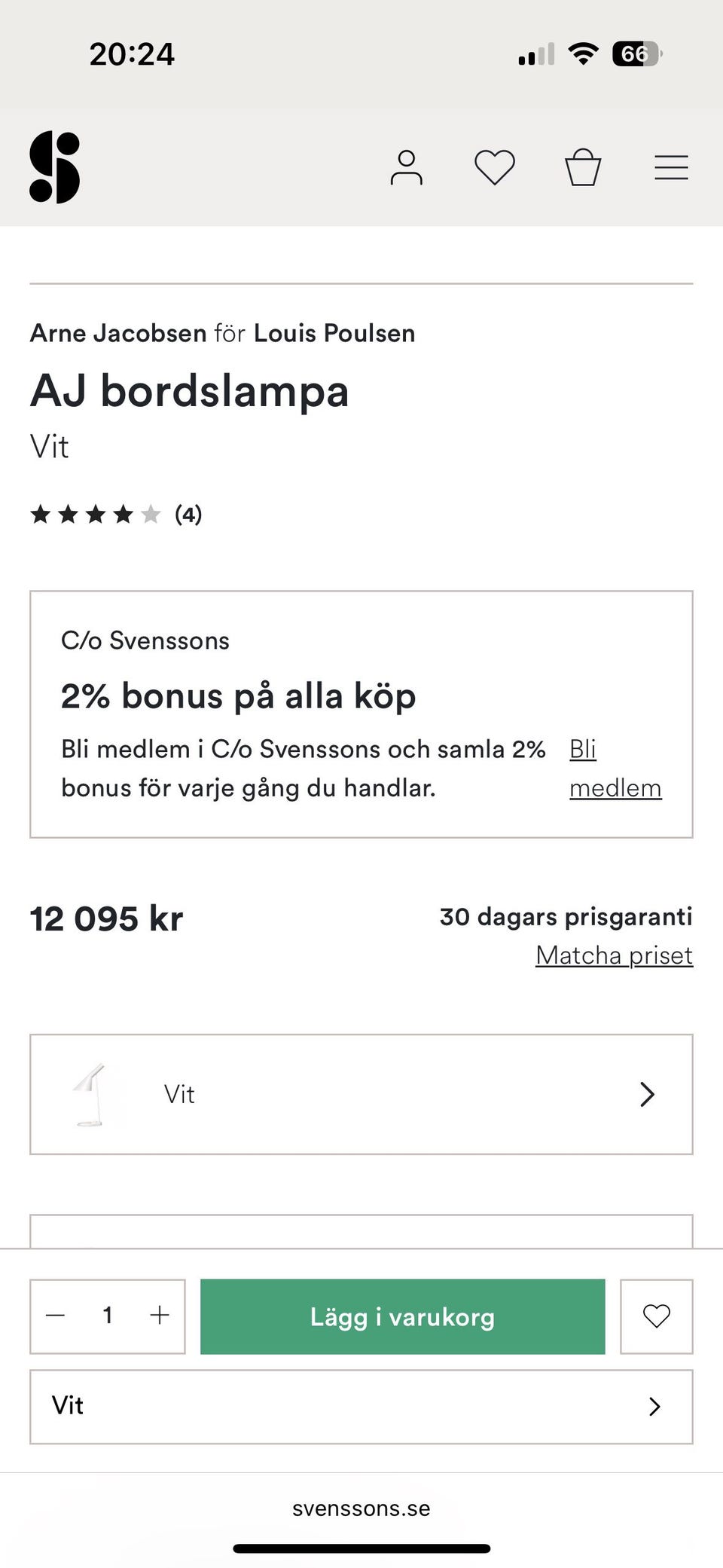Screen dimensions: 723x1568
Task: Increase quantity with plus button
Action: tap(159, 1316)
